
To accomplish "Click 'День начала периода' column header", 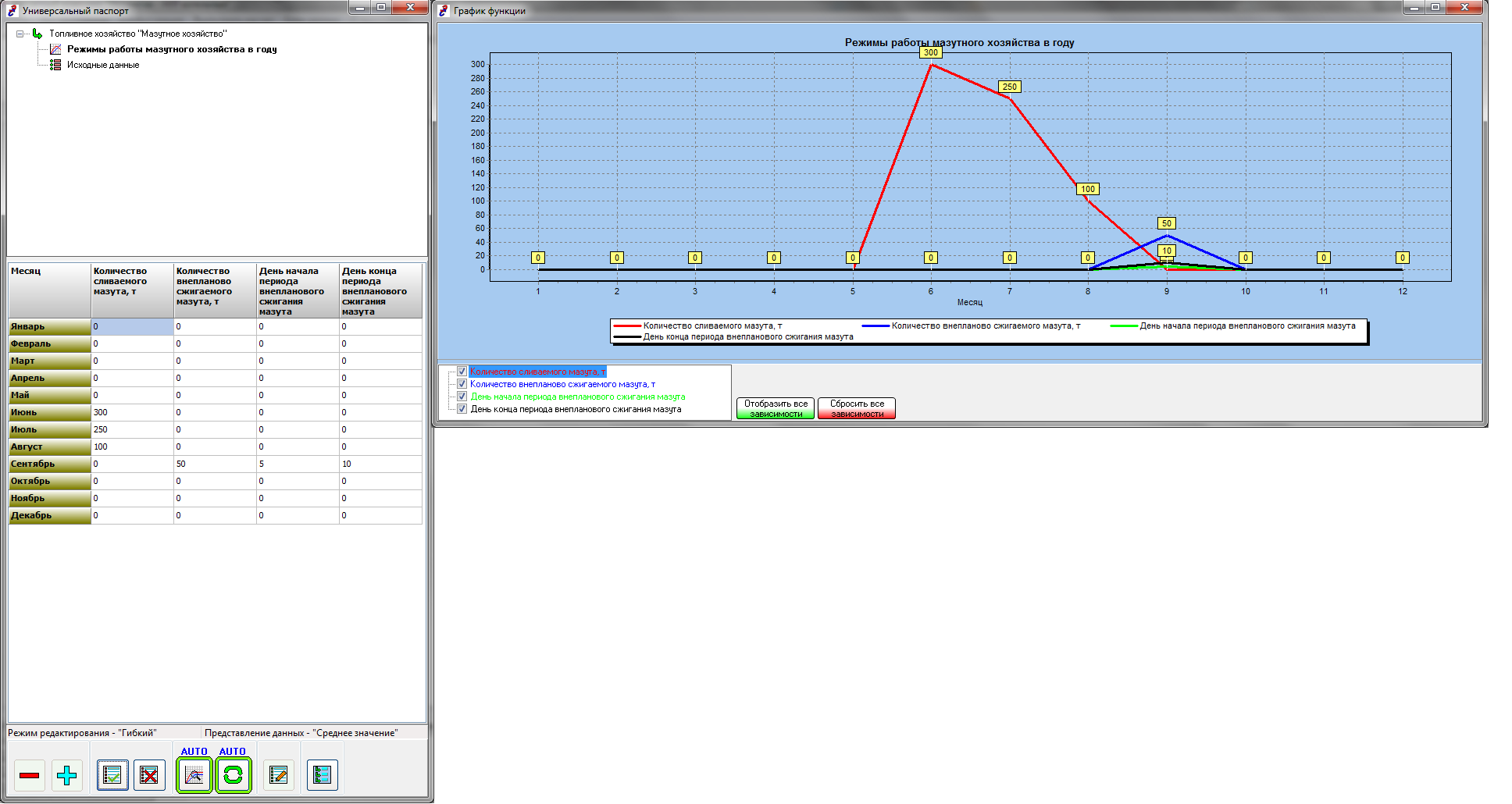I will [x=298, y=290].
